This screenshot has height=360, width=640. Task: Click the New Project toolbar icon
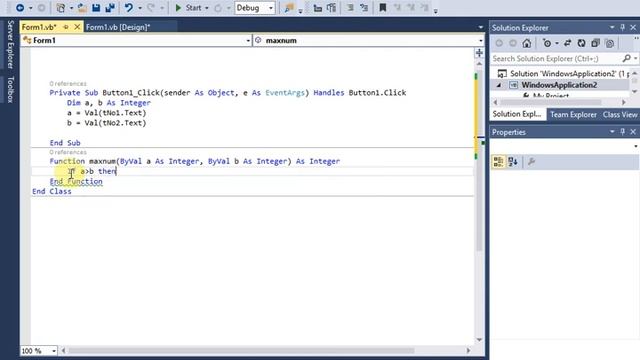click(60, 8)
